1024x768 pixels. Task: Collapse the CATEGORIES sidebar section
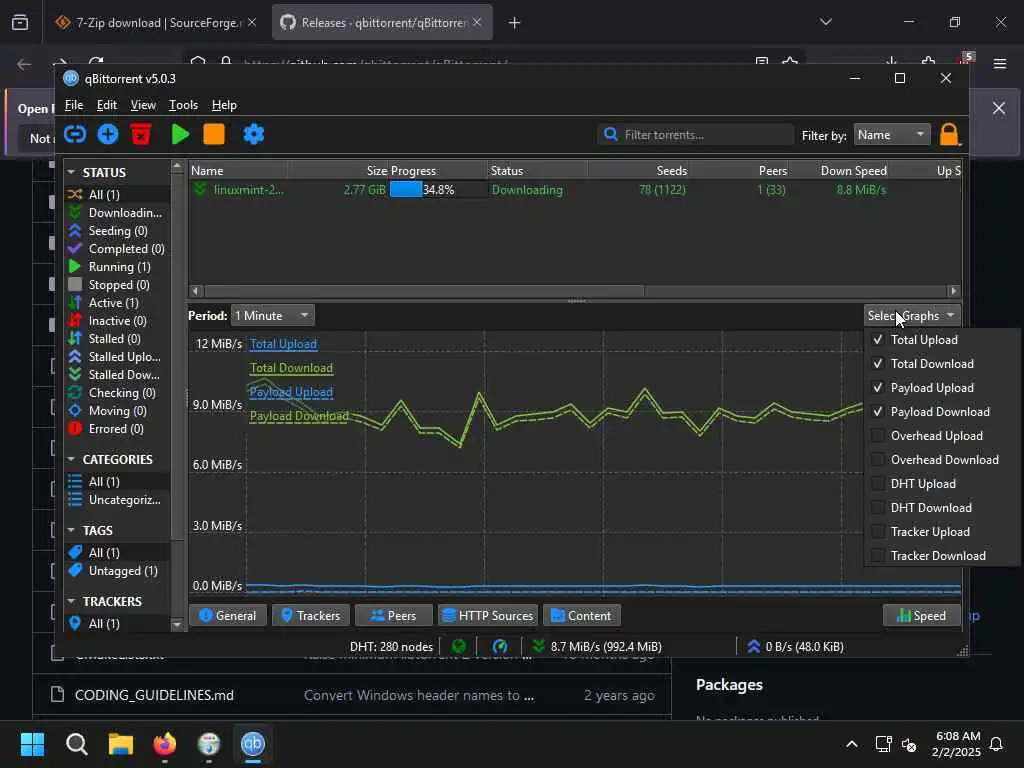71,460
